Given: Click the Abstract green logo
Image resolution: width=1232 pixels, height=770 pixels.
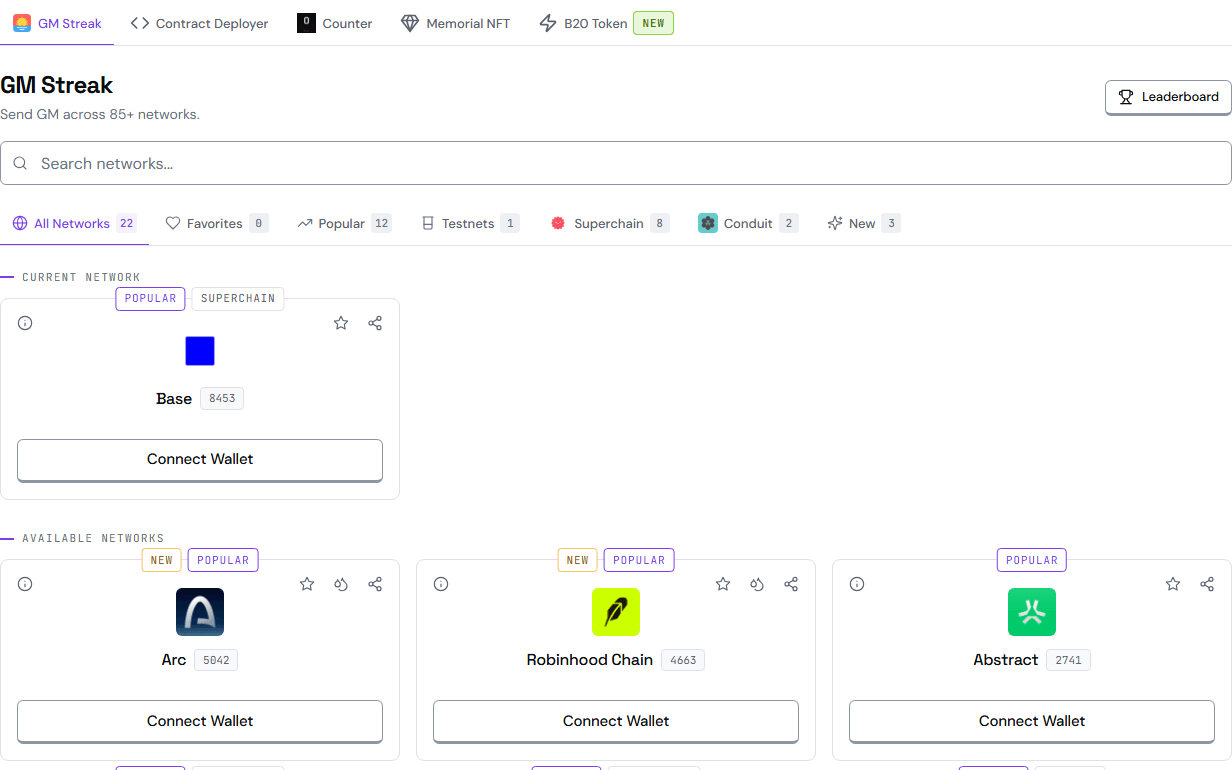Looking at the screenshot, I should coord(1032,612).
